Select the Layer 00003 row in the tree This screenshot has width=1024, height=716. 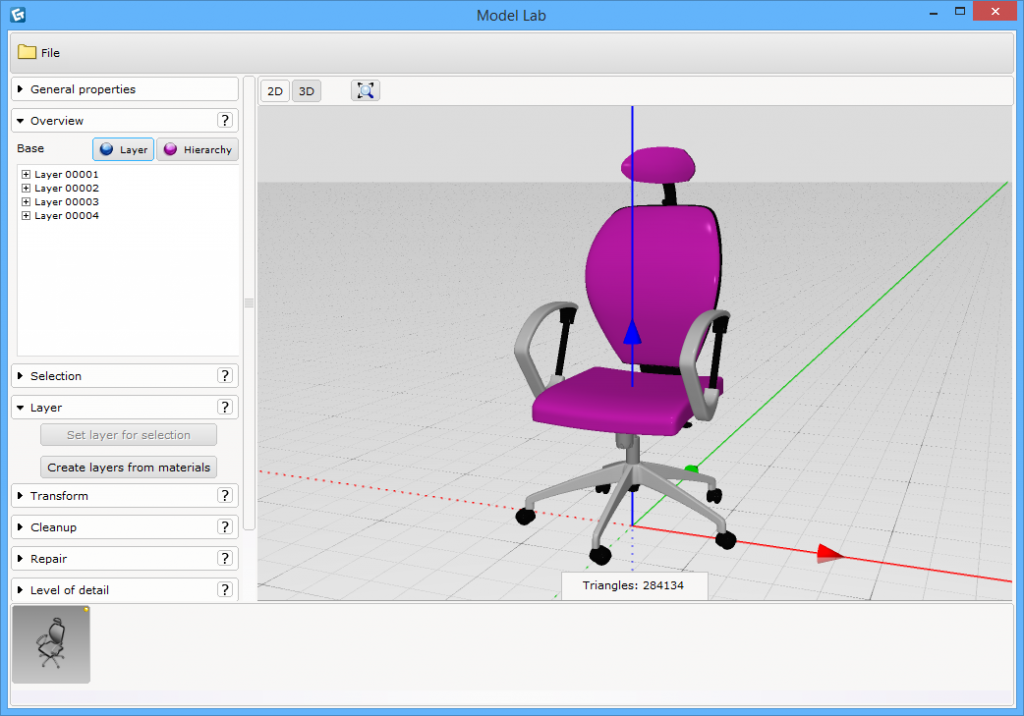[x=67, y=202]
